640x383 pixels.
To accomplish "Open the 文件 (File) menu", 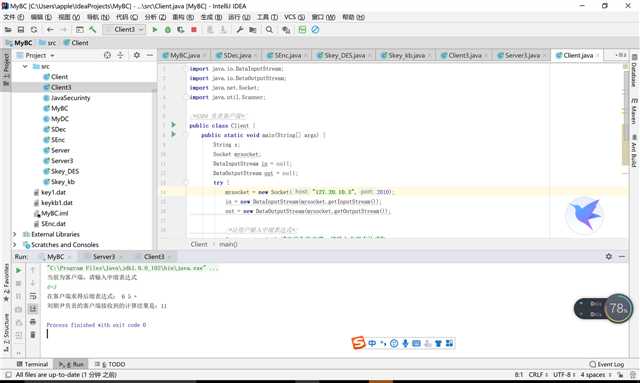I will coord(13,17).
